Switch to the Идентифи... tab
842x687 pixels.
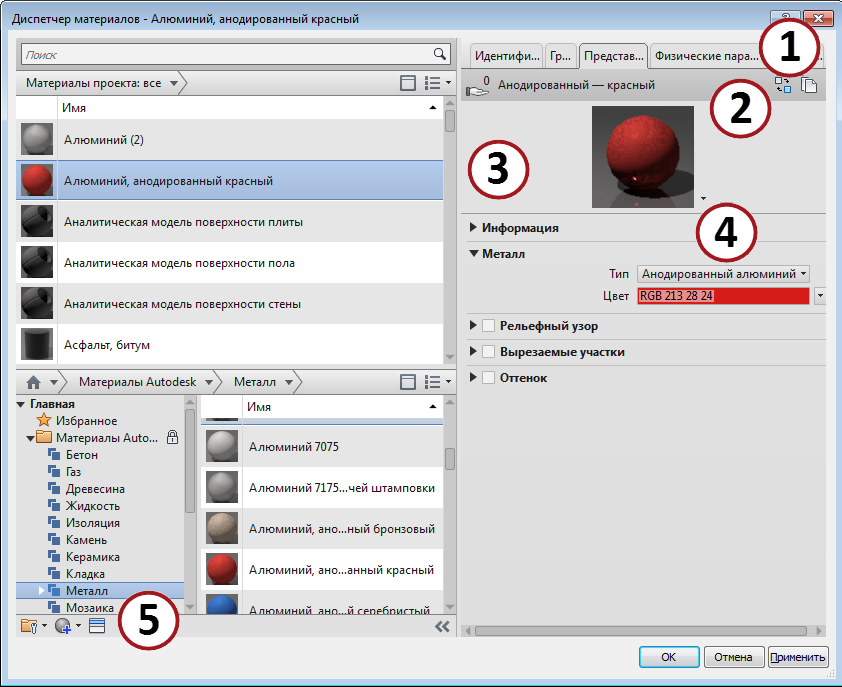tap(507, 56)
